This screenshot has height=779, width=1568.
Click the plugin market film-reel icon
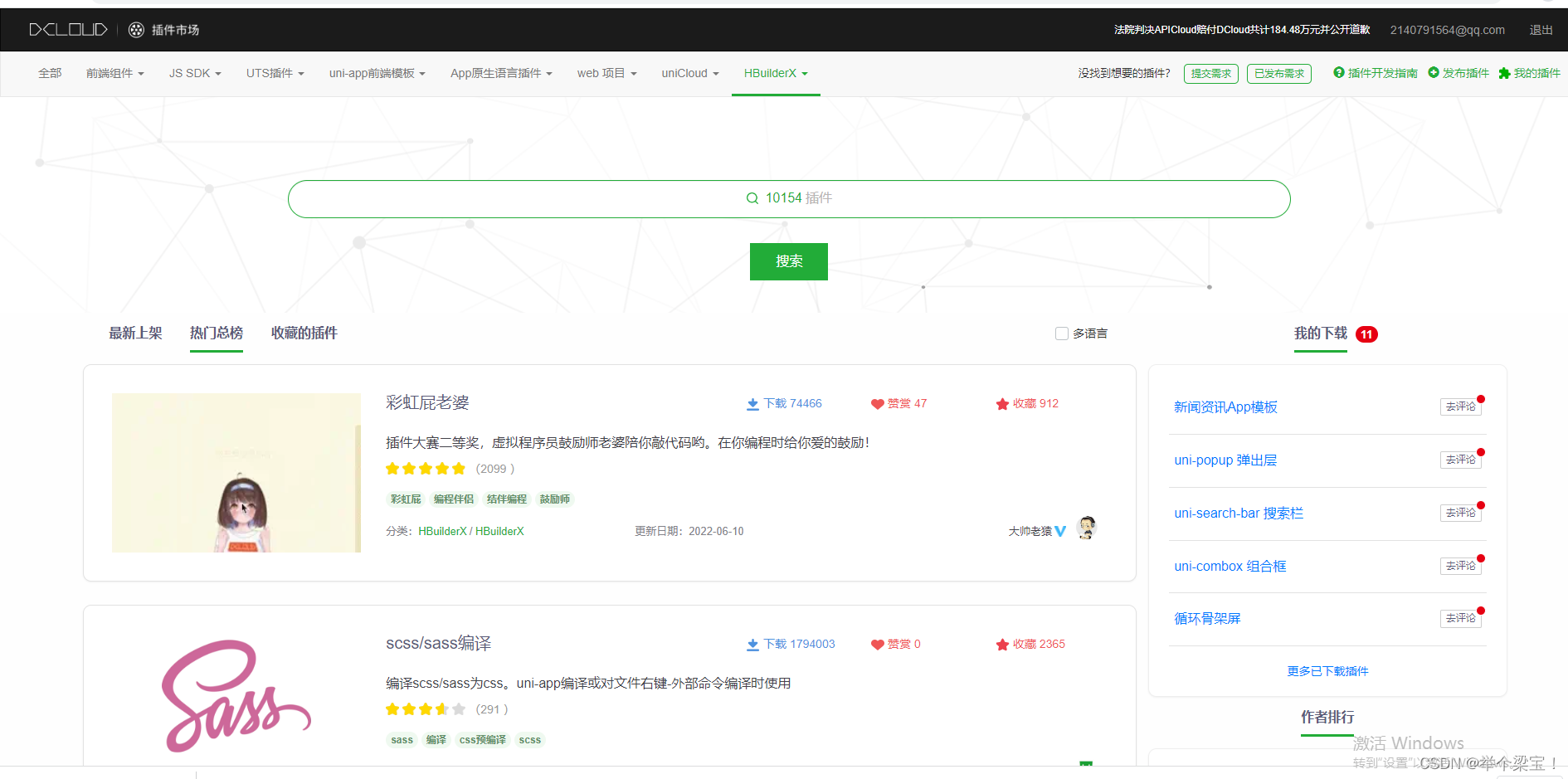tap(136, 30)
